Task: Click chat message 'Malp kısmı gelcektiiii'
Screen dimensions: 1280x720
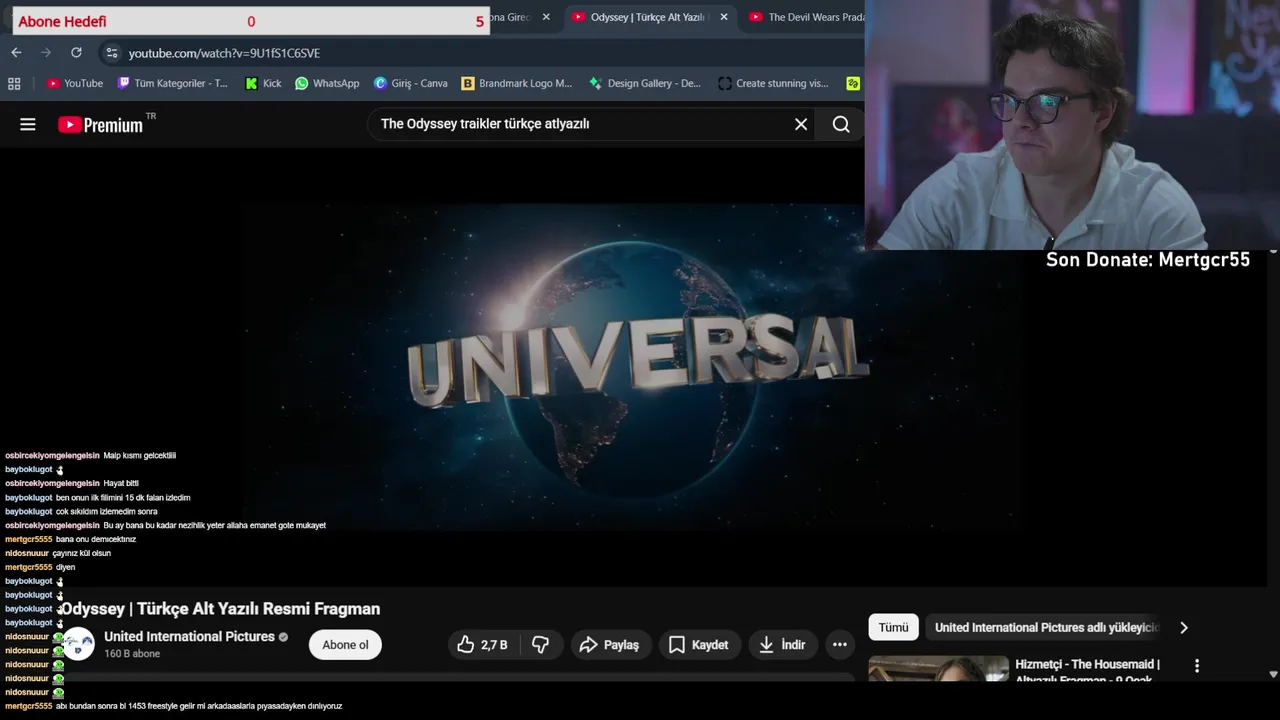Action: pyautogui.click(x=139, y=456)
